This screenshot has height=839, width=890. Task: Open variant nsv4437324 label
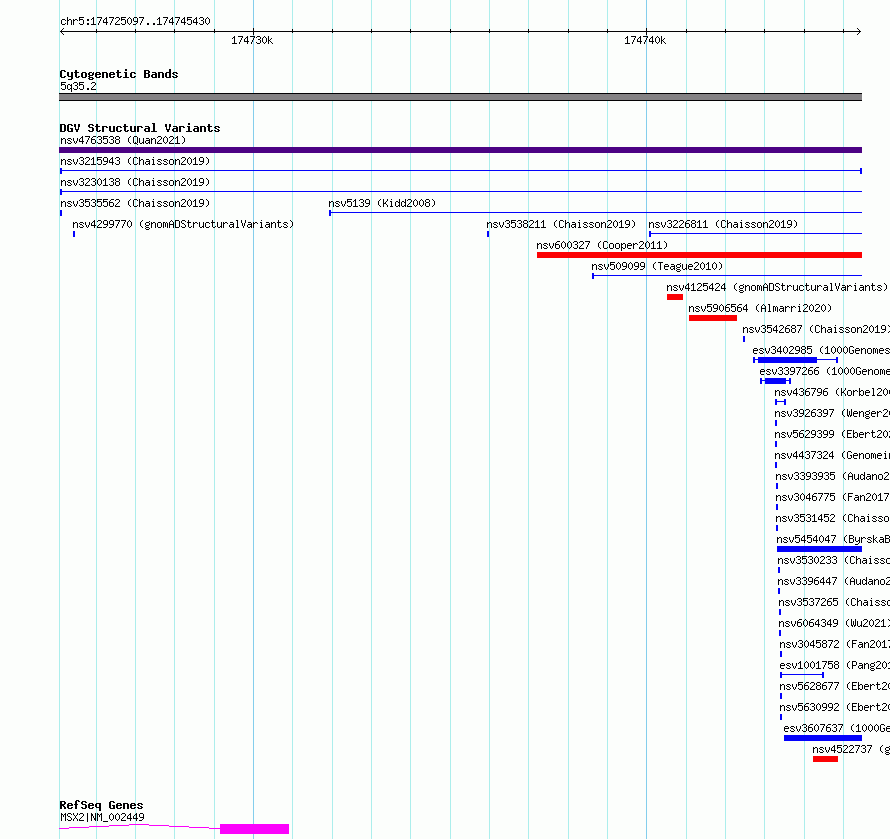click(832, 455)
